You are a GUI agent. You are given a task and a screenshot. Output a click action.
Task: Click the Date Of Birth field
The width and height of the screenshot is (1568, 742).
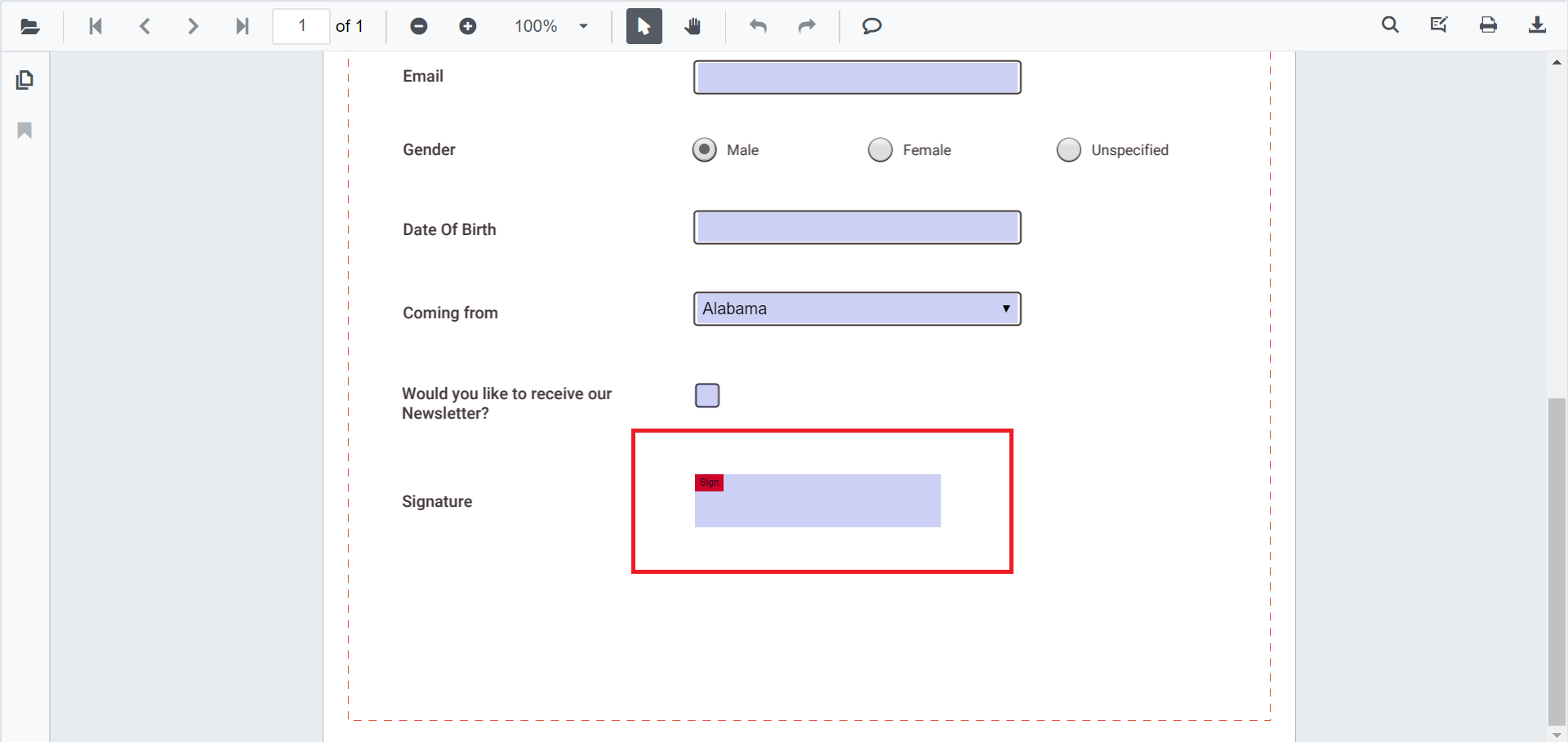[857, 228]
